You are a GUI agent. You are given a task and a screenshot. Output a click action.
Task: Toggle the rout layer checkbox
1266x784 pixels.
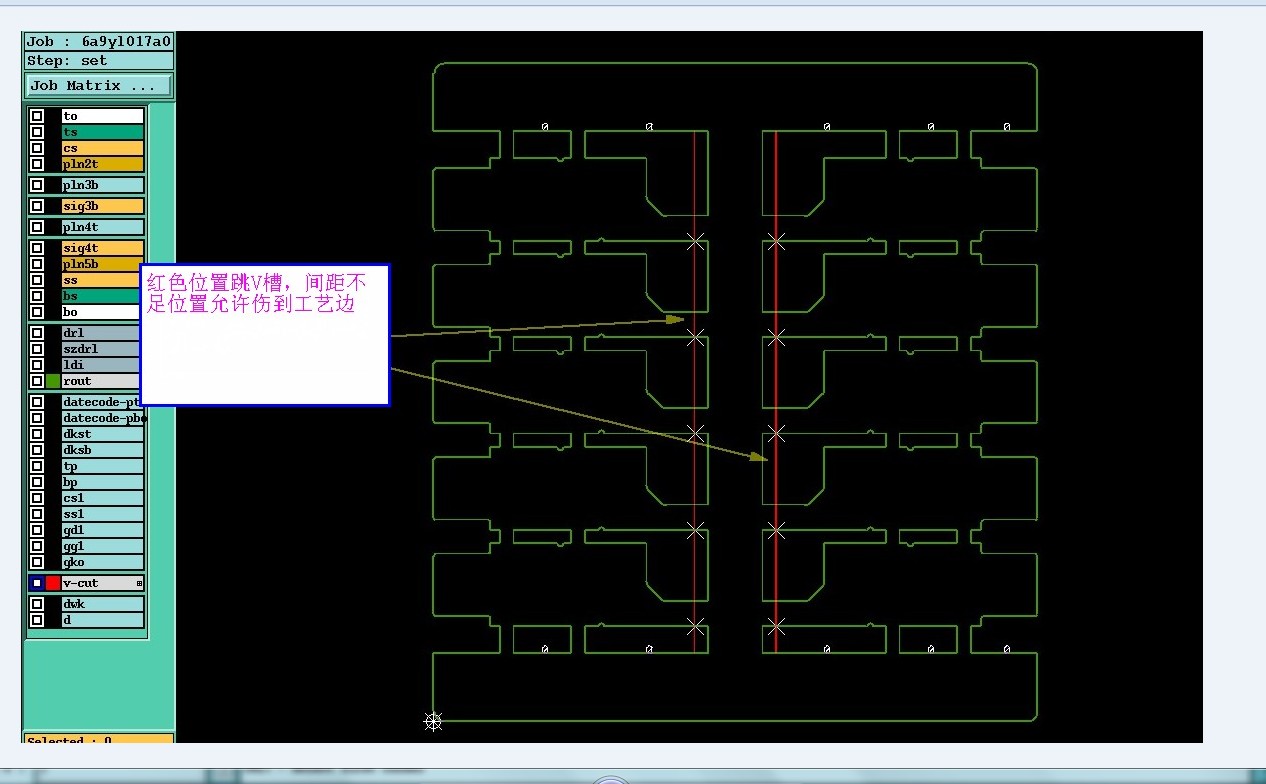(37, 381)
